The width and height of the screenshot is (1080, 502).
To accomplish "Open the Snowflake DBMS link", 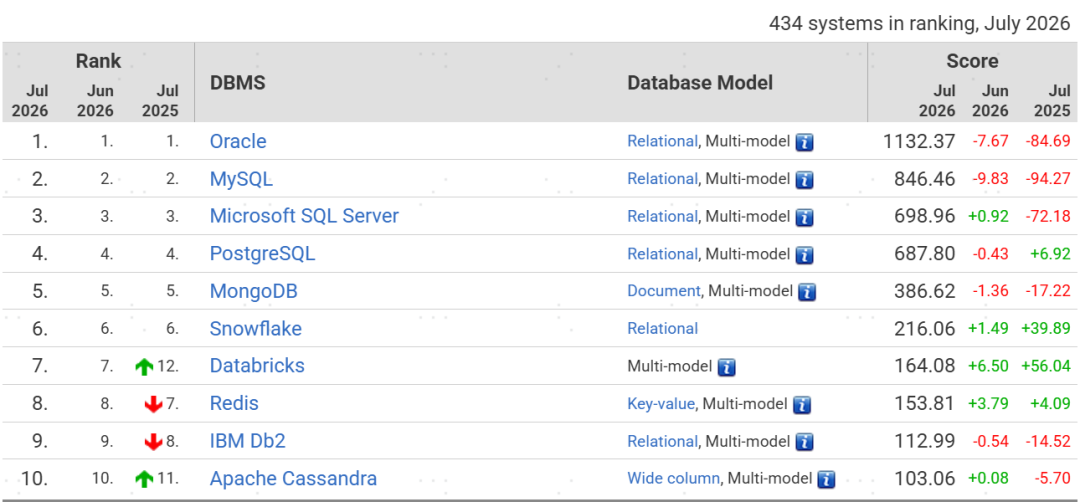I will (256, 328).
